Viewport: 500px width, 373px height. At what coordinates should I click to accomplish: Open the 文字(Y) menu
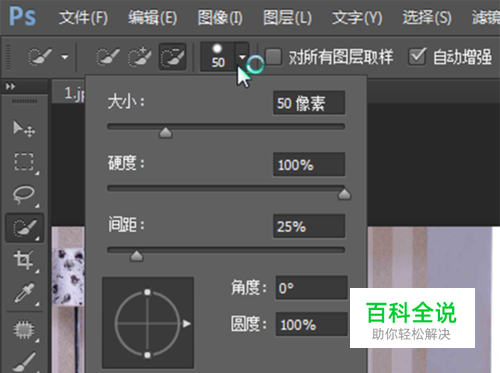pyautogui.click(x=357, y=18)
